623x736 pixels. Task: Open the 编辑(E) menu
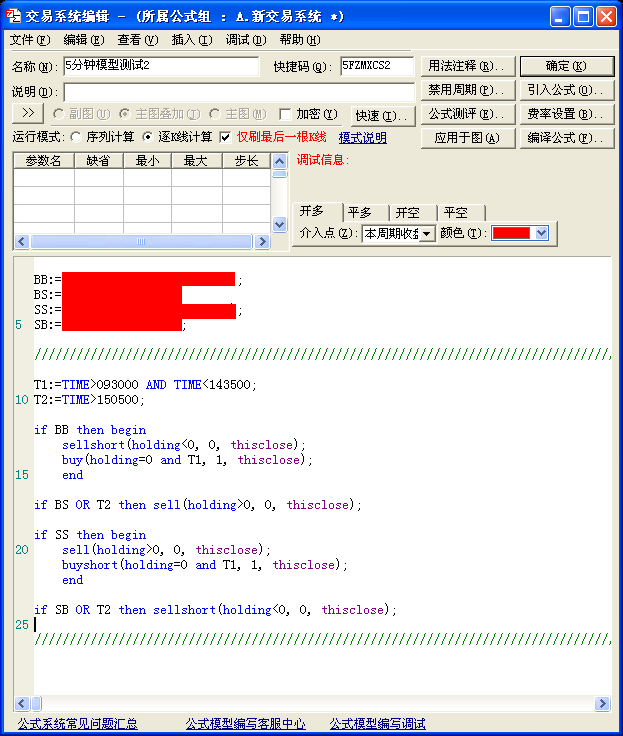pos(84,40)
